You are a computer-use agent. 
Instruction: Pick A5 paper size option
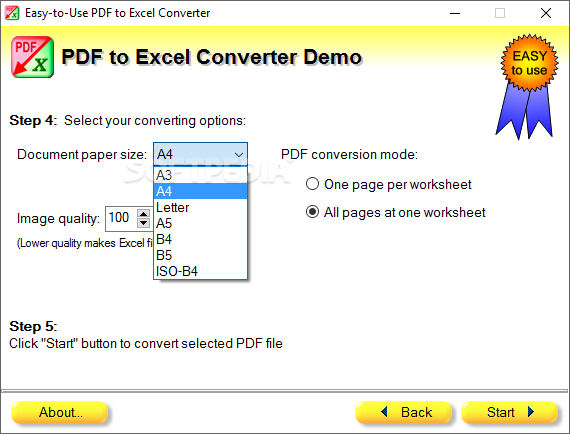pyautogui.click(x=200, y=223)
